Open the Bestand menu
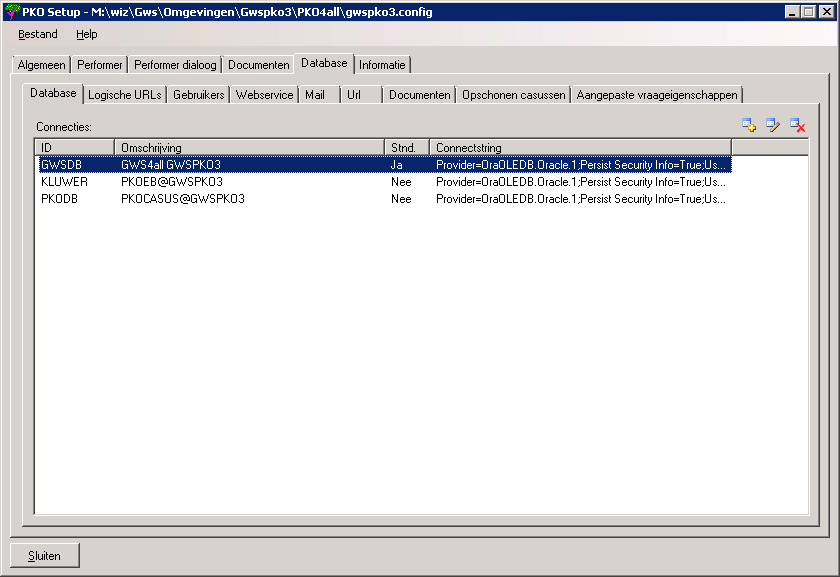 [x=38, y=34]
